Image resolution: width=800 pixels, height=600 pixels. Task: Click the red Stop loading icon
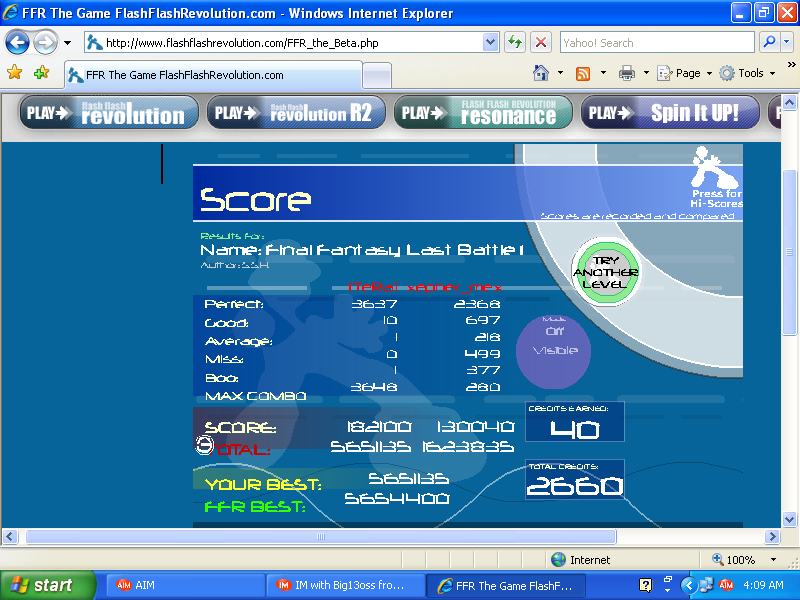coord(541,43)
